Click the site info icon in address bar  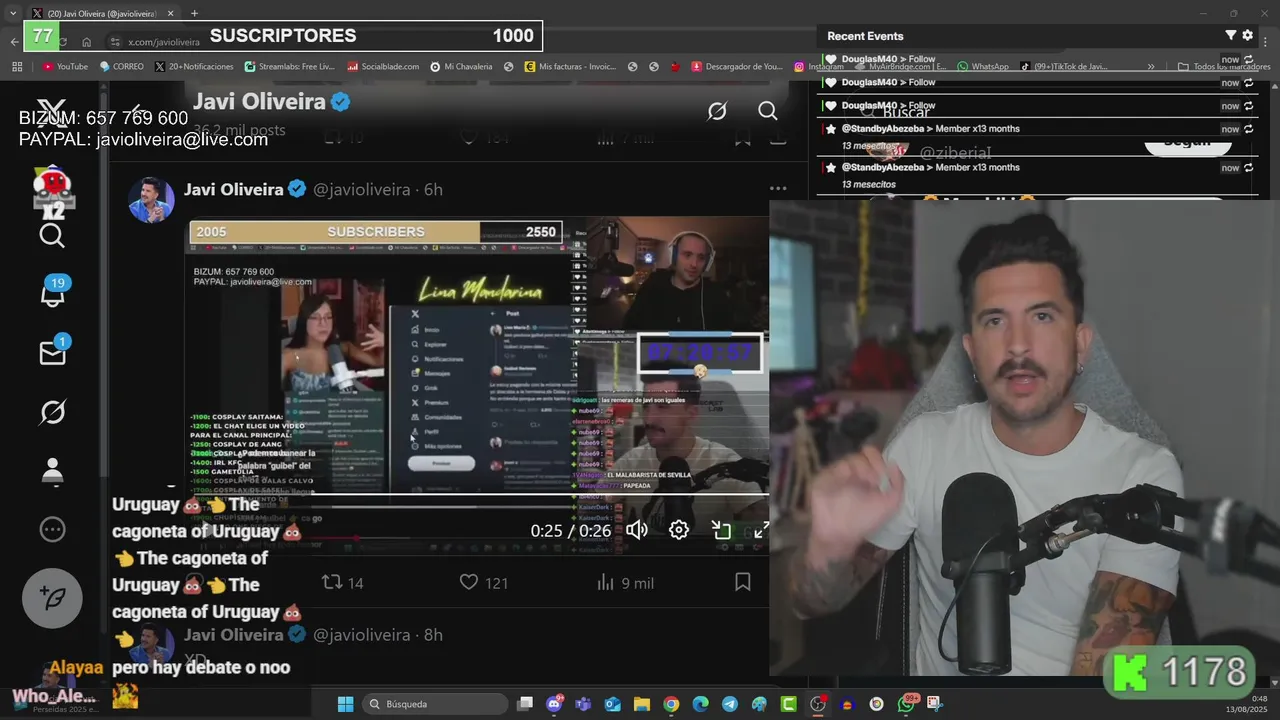point(115,41)
